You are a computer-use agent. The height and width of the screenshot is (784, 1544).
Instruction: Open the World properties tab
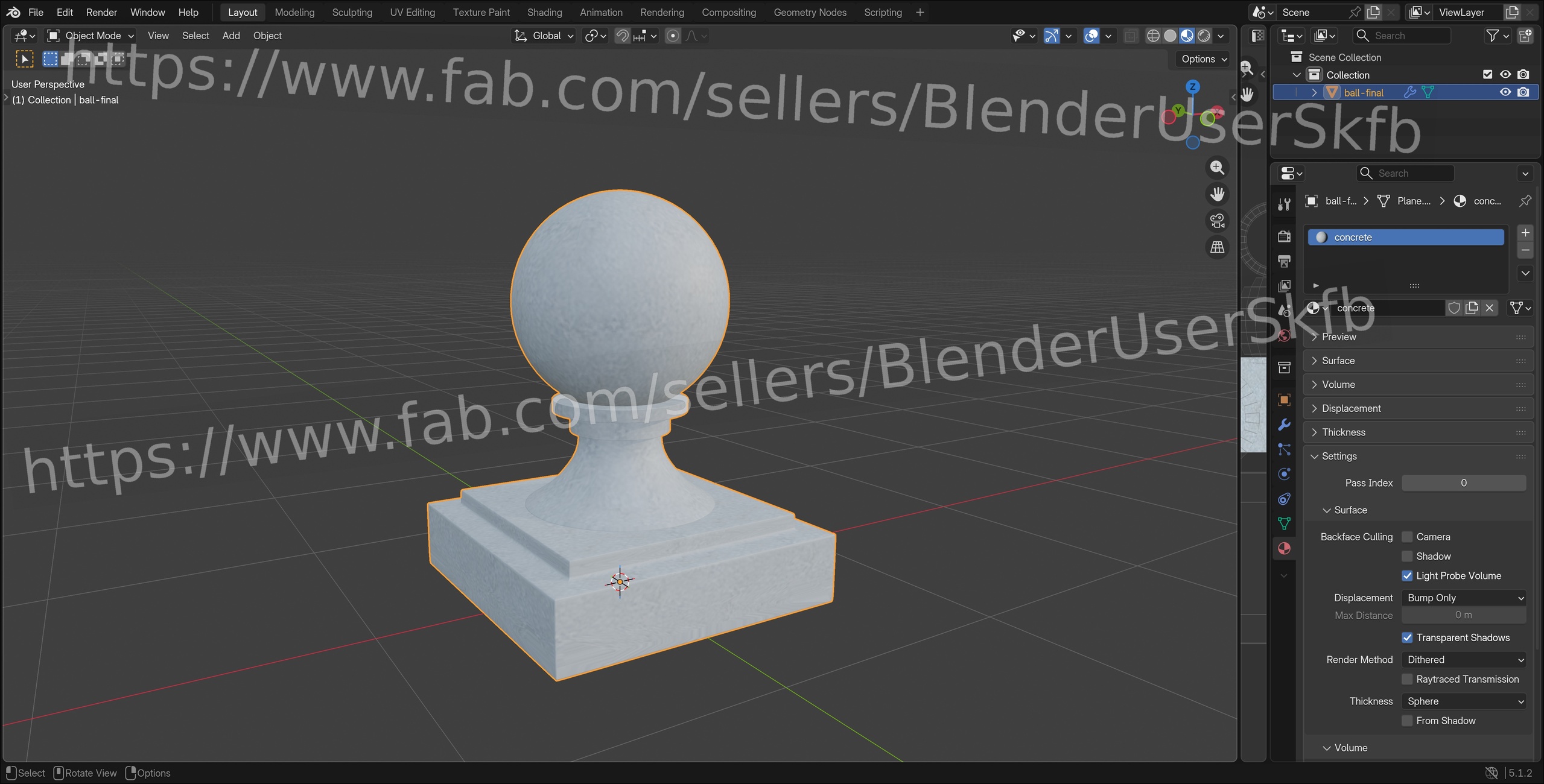pos(1284,335)
